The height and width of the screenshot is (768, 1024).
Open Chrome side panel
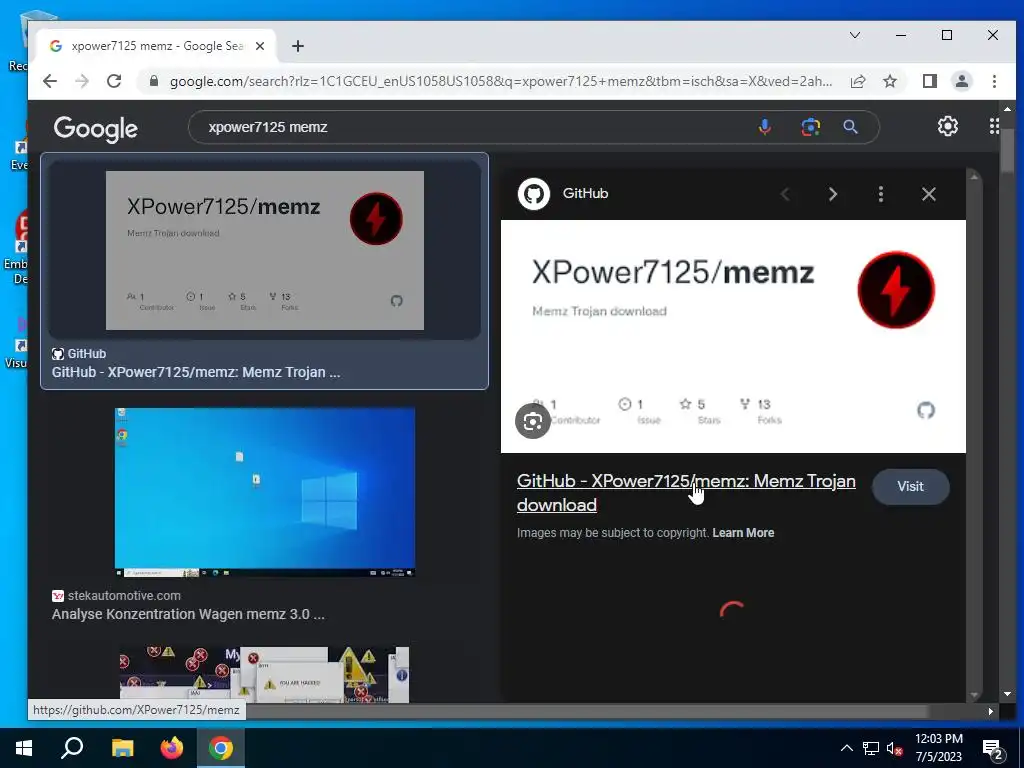[929, 81]
